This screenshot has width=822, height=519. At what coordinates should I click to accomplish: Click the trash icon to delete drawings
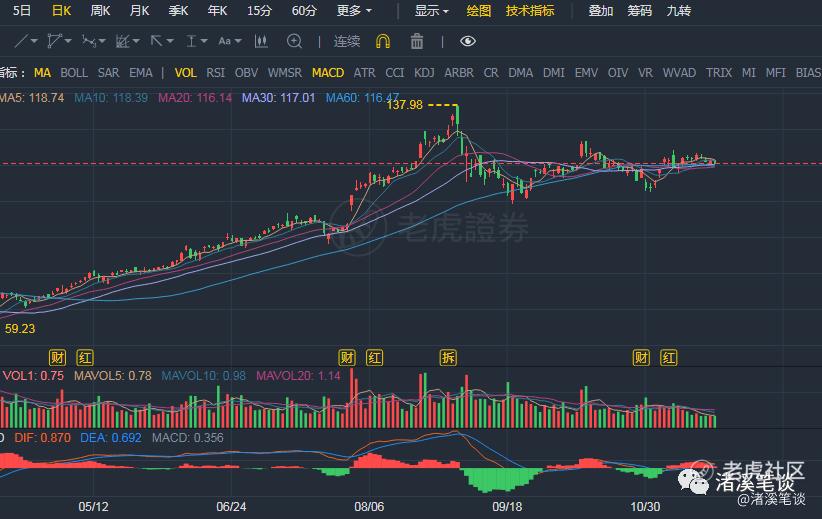[x=417, y=41]
